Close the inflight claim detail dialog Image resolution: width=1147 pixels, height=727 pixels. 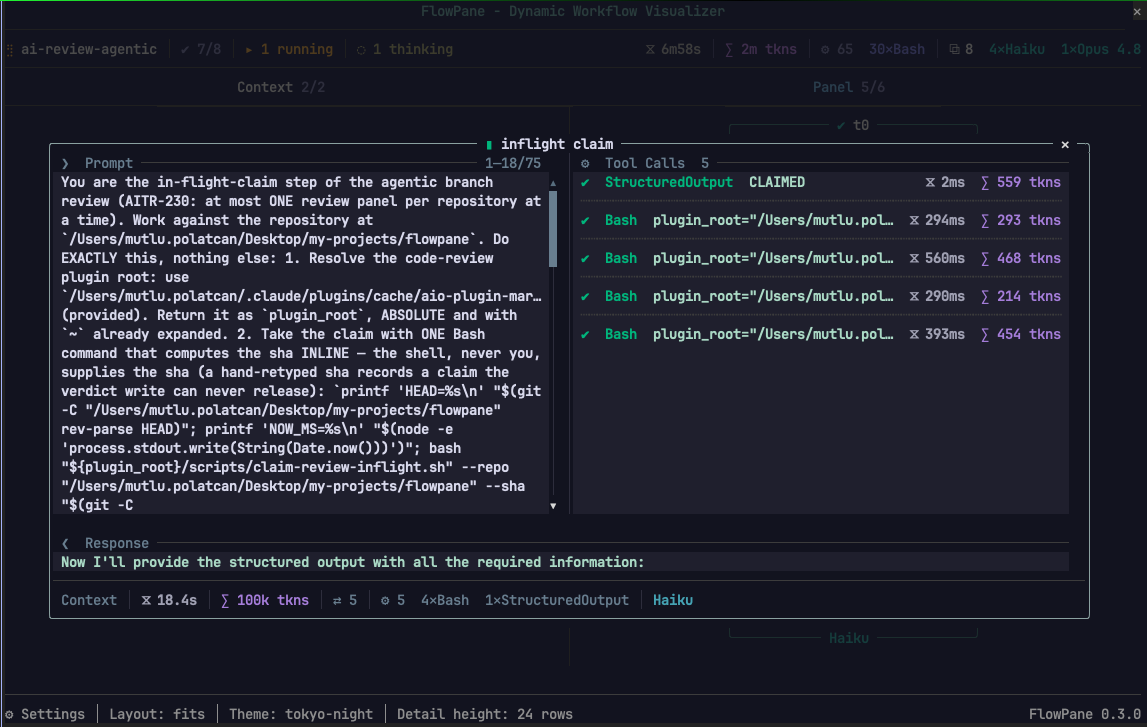coord(1065,144)
